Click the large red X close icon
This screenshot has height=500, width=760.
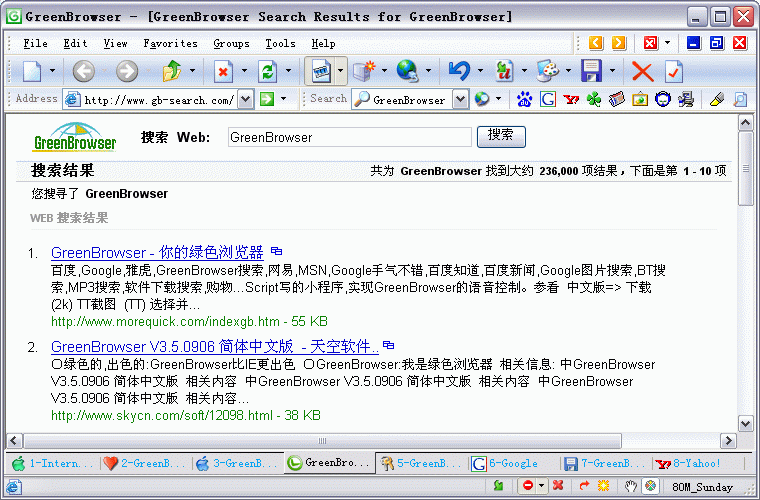click(x=642, y=72)
